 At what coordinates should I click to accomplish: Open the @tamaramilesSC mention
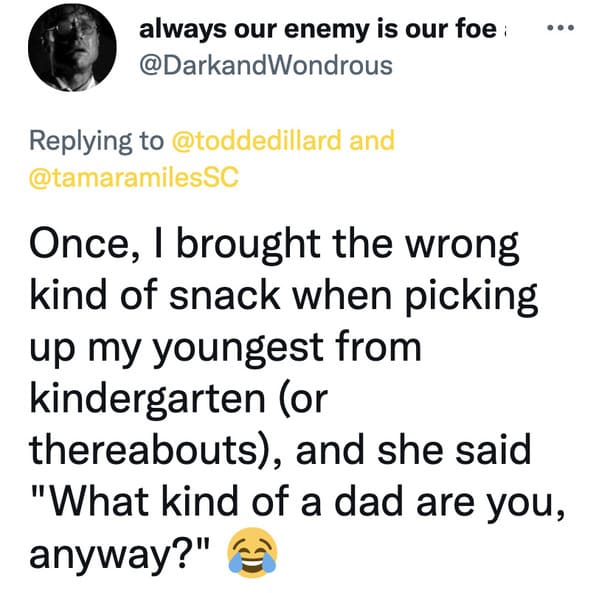tap(134, 177)
